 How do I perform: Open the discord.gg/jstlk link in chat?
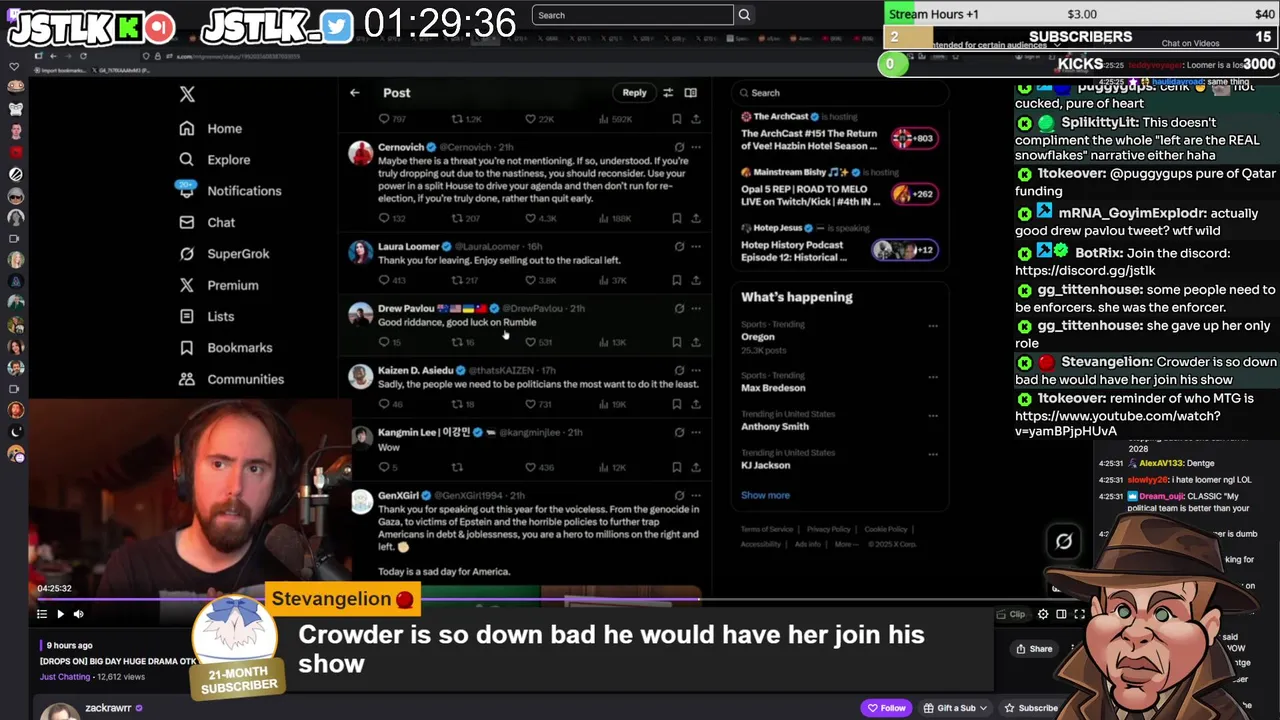click(1085, 270)
